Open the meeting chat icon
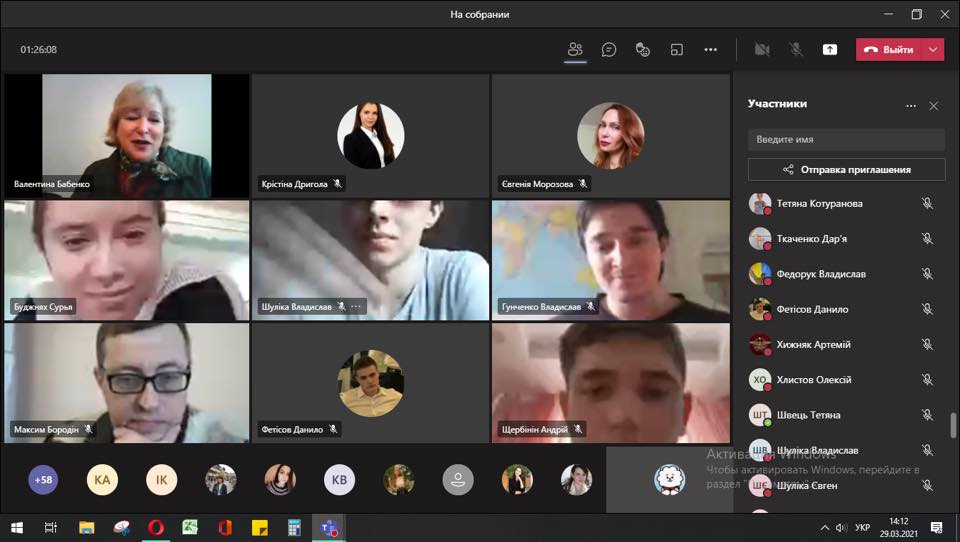The image size is (960, 542). tap(609, 50)
